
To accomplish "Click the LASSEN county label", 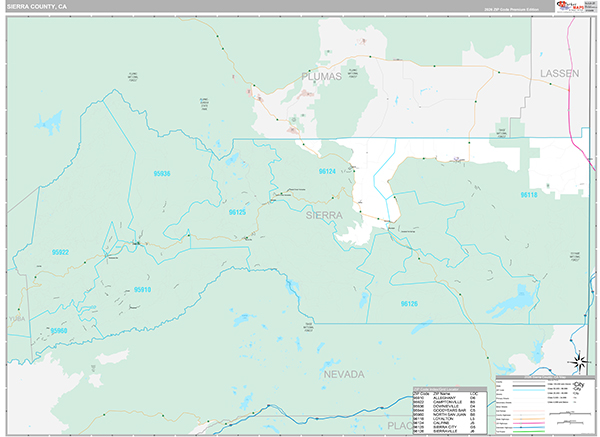I will [559, 73].
